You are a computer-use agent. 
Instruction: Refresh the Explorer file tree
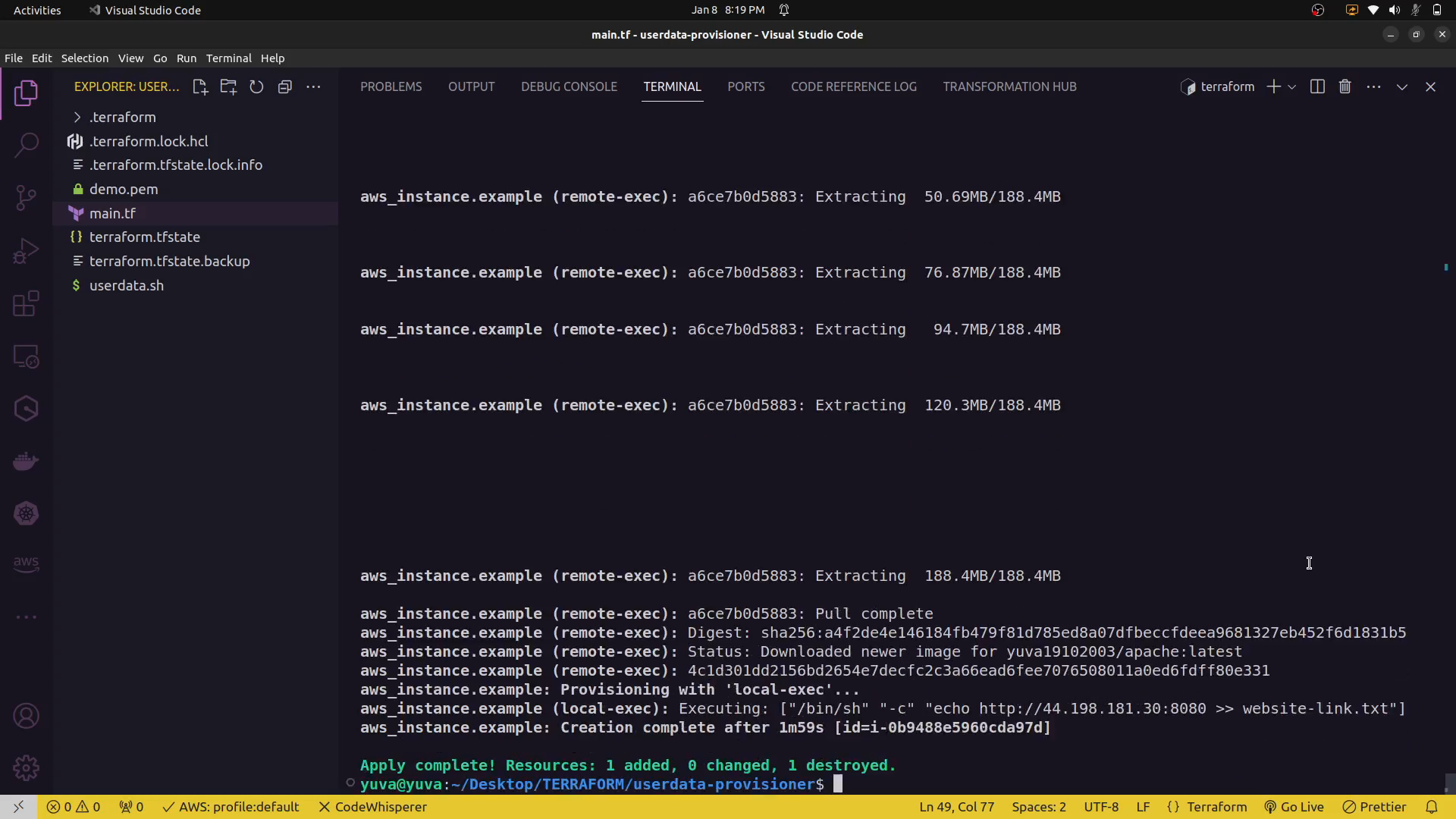[x=256, y=87]
